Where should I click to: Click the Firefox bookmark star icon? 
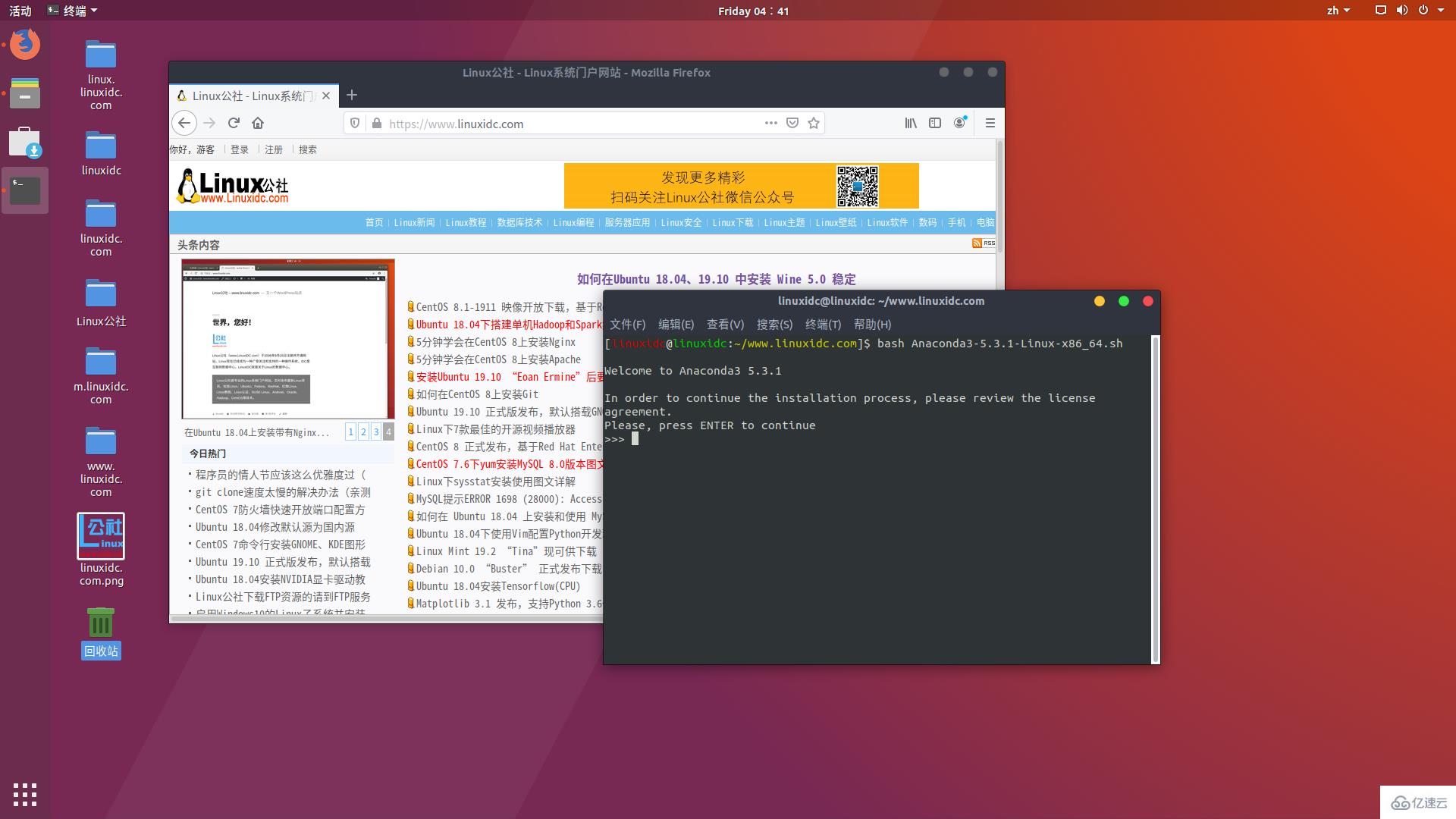tap(815, 123)
